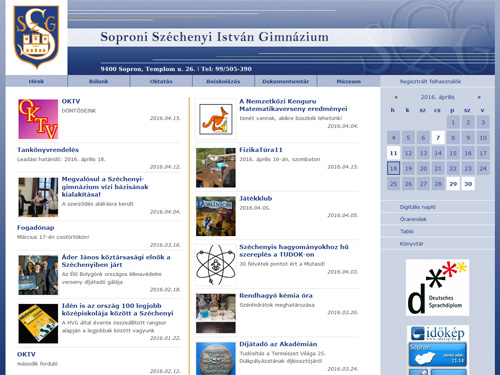The width and height of the screenshot is (500, 375).
Task: Click the SSG school crest logo
Action: 36,37
